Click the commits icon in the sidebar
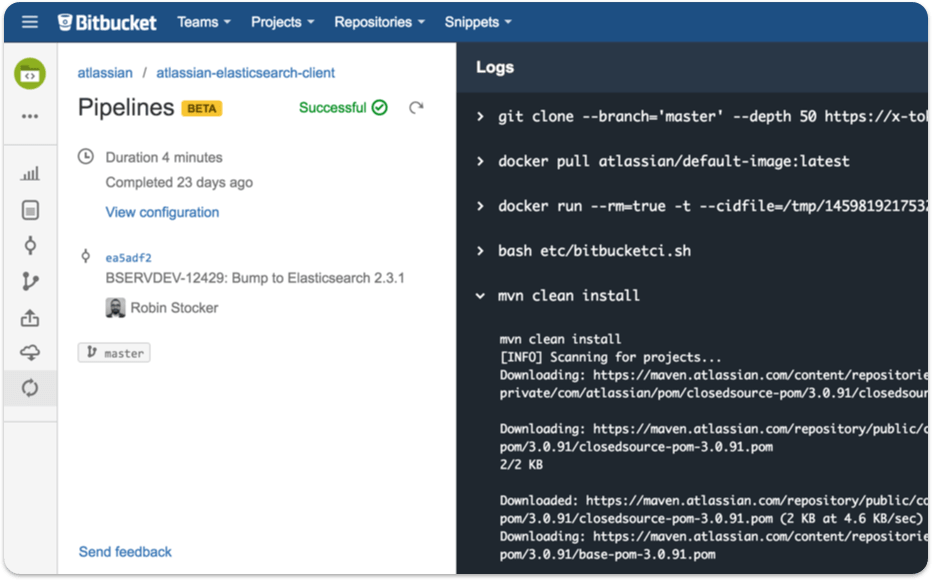Viewport: 932px width, 580px height. tap(30, 245)
